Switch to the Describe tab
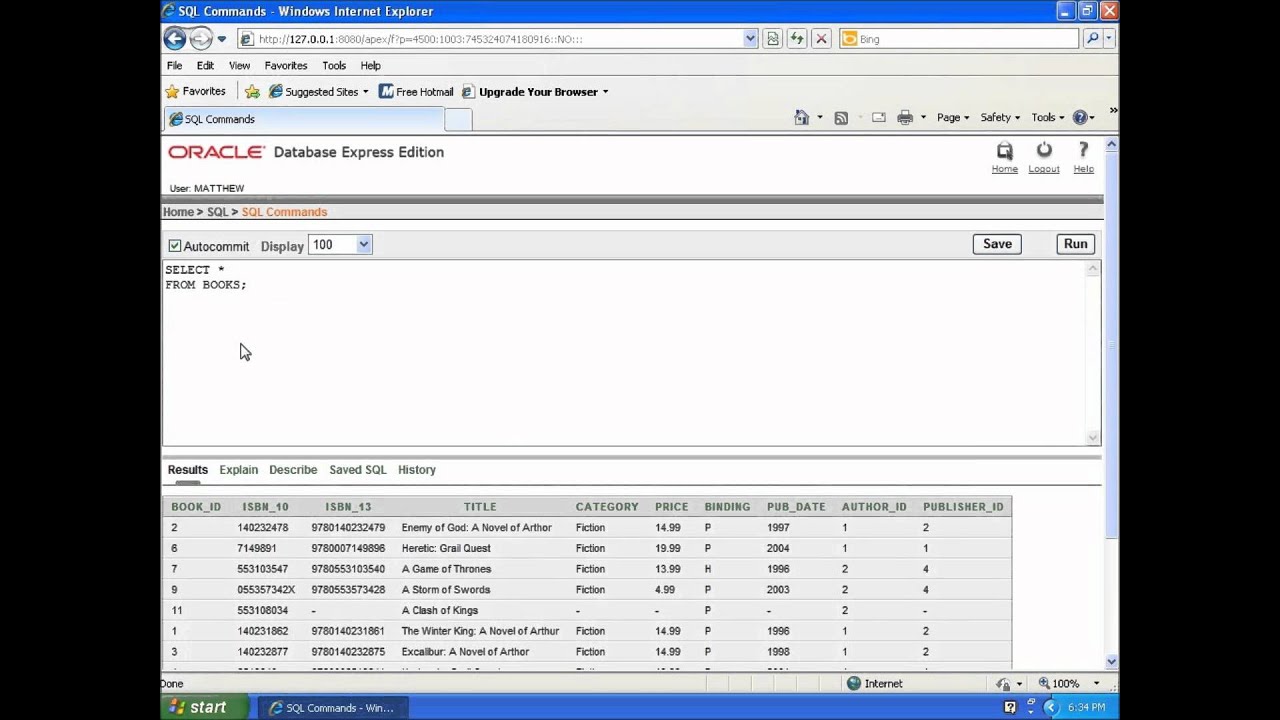This screenshot has width=1280, height=720. [293, 470]
